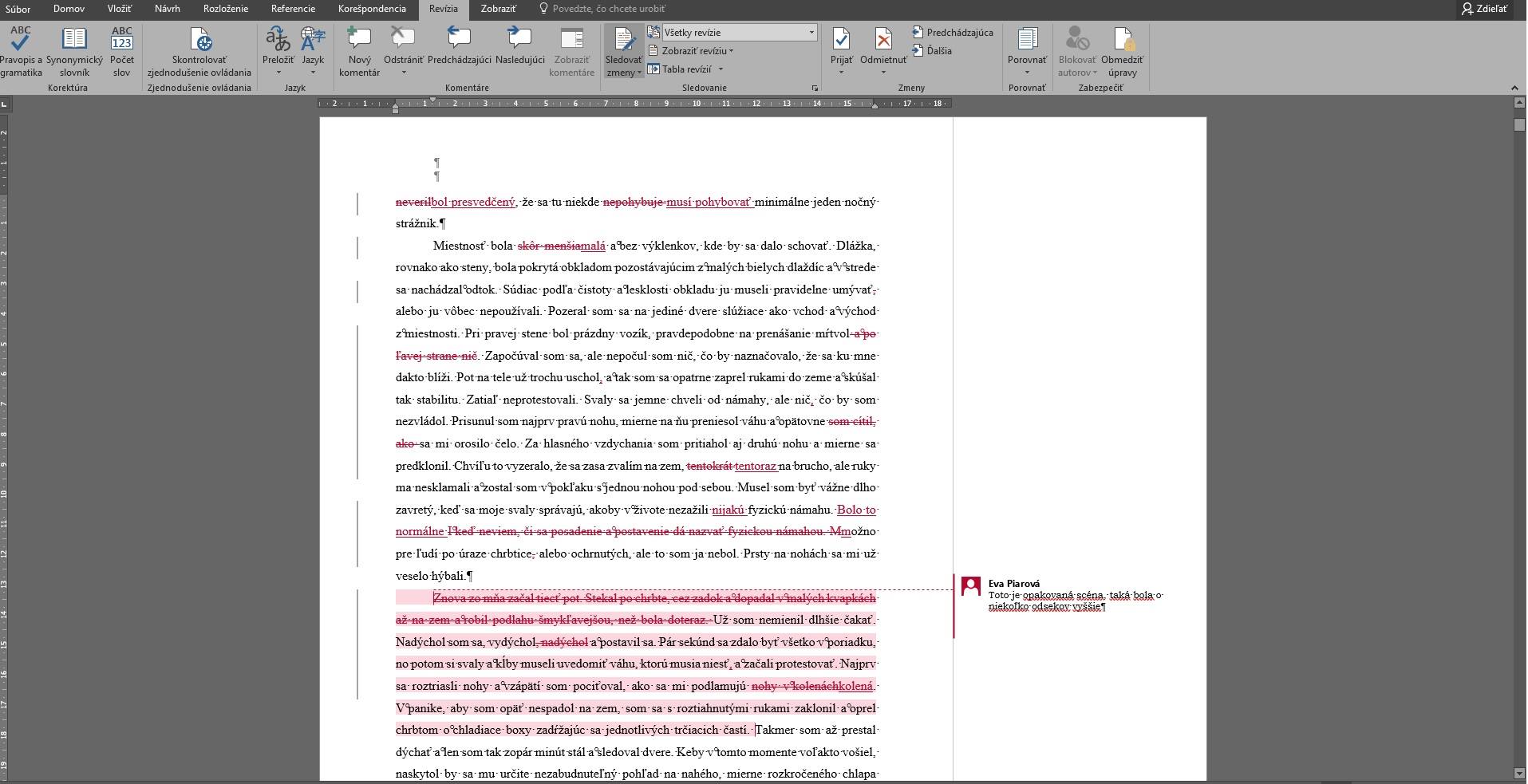Click tab selector at ruler corner

pos(5,104)
